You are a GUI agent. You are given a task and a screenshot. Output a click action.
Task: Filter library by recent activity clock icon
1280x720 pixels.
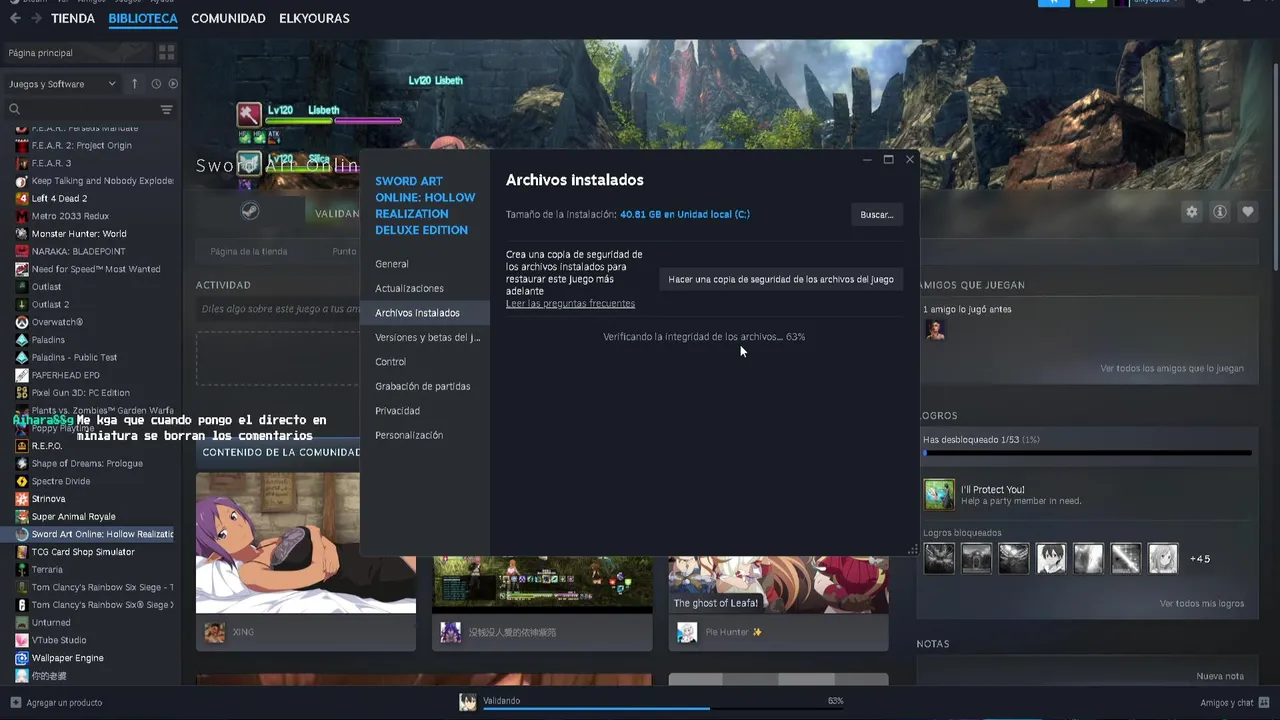coord(156,84)
